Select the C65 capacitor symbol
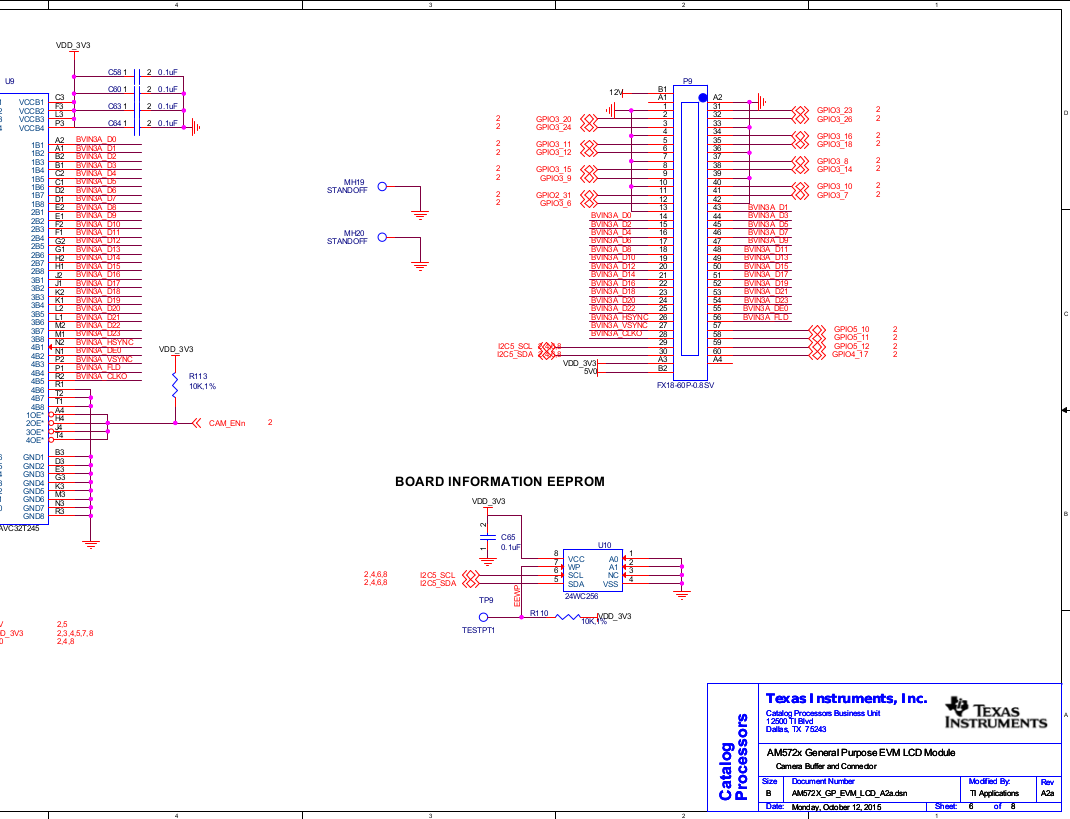The image size is (1070, 819). 487,537
